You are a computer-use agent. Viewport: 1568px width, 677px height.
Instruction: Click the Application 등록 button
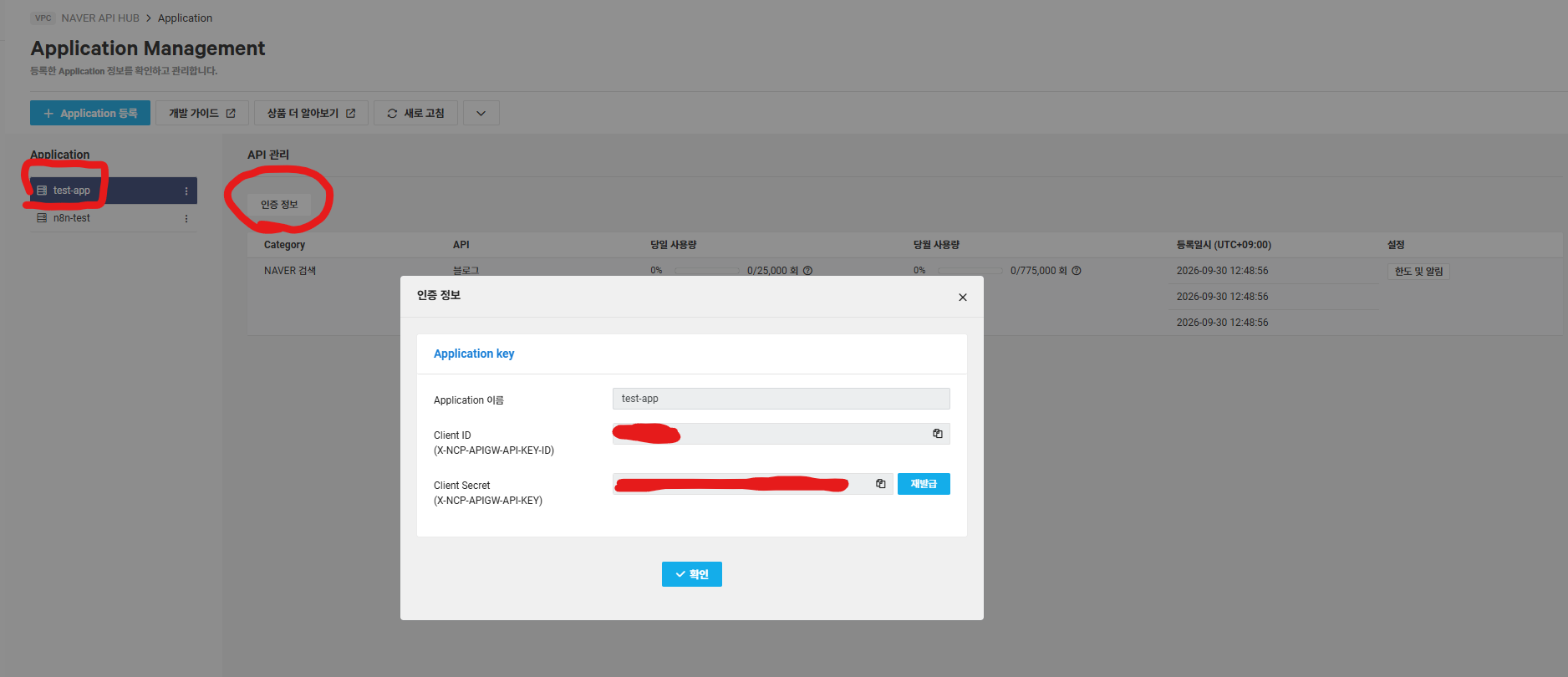coord(90,113)
